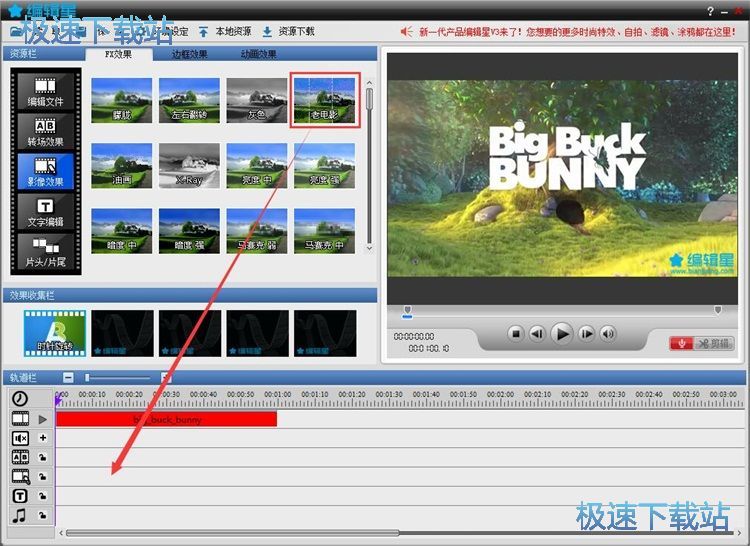Click the preview seek bar start handle
Screen dimensions: 750x546
coord(407,311)
